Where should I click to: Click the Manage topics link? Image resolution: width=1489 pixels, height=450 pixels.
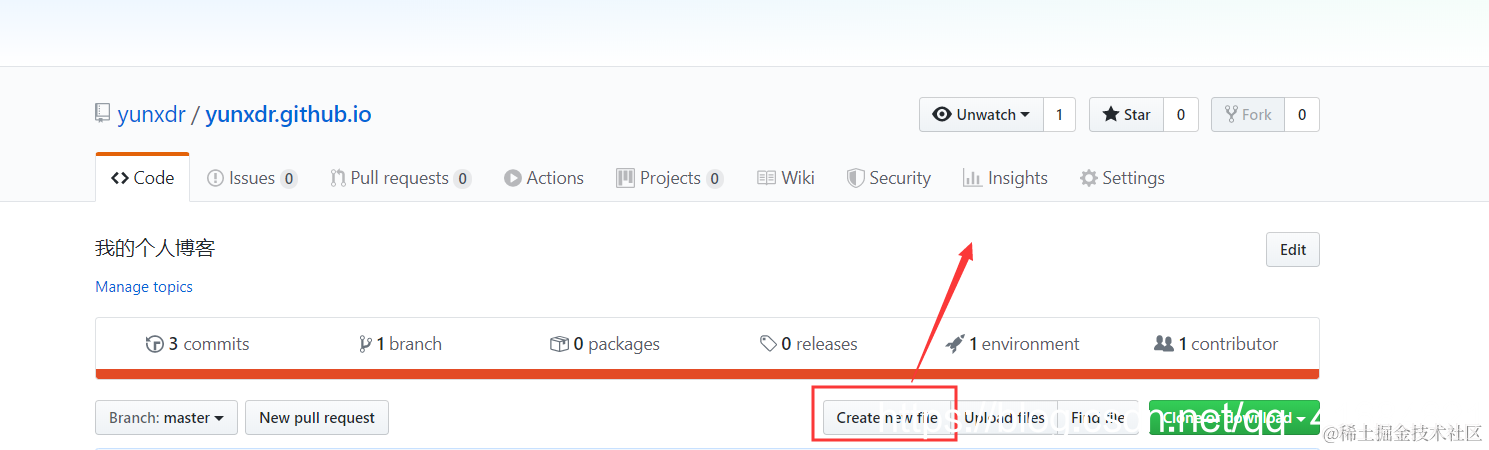(x=144, y=287)
